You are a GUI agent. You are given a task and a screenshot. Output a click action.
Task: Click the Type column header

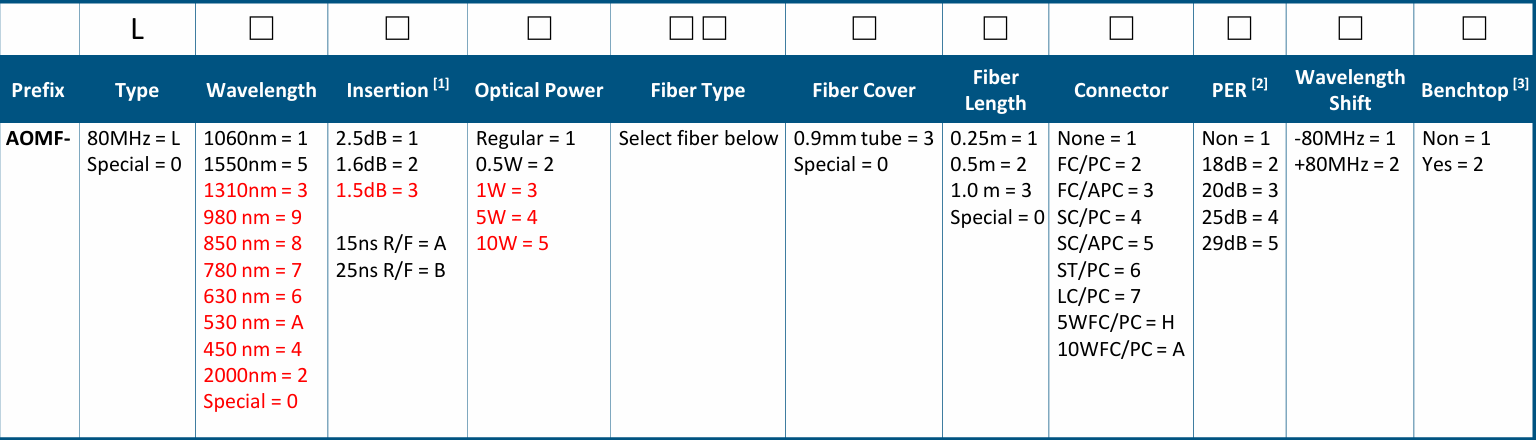(137, 91)
